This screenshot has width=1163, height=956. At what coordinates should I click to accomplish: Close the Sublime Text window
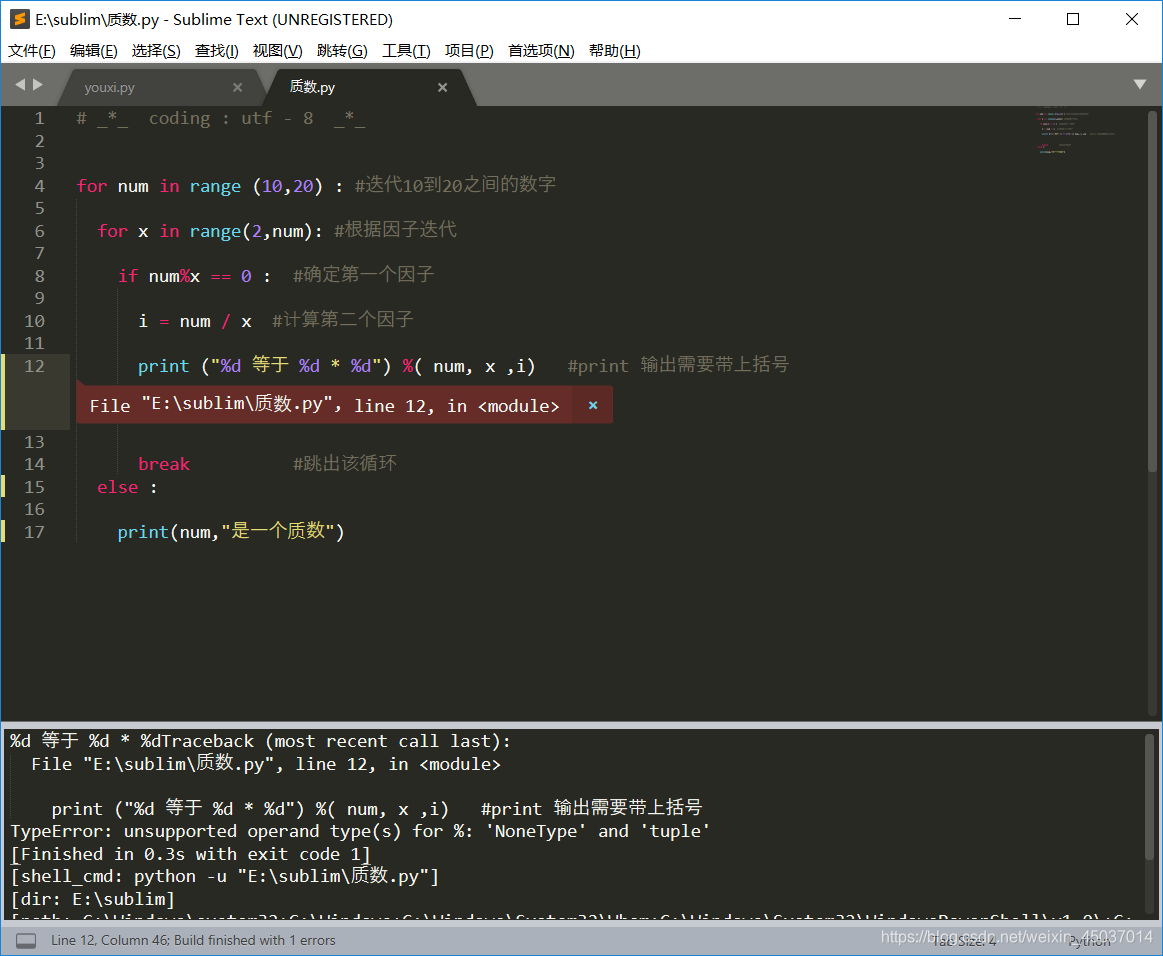coord(1131,19)
